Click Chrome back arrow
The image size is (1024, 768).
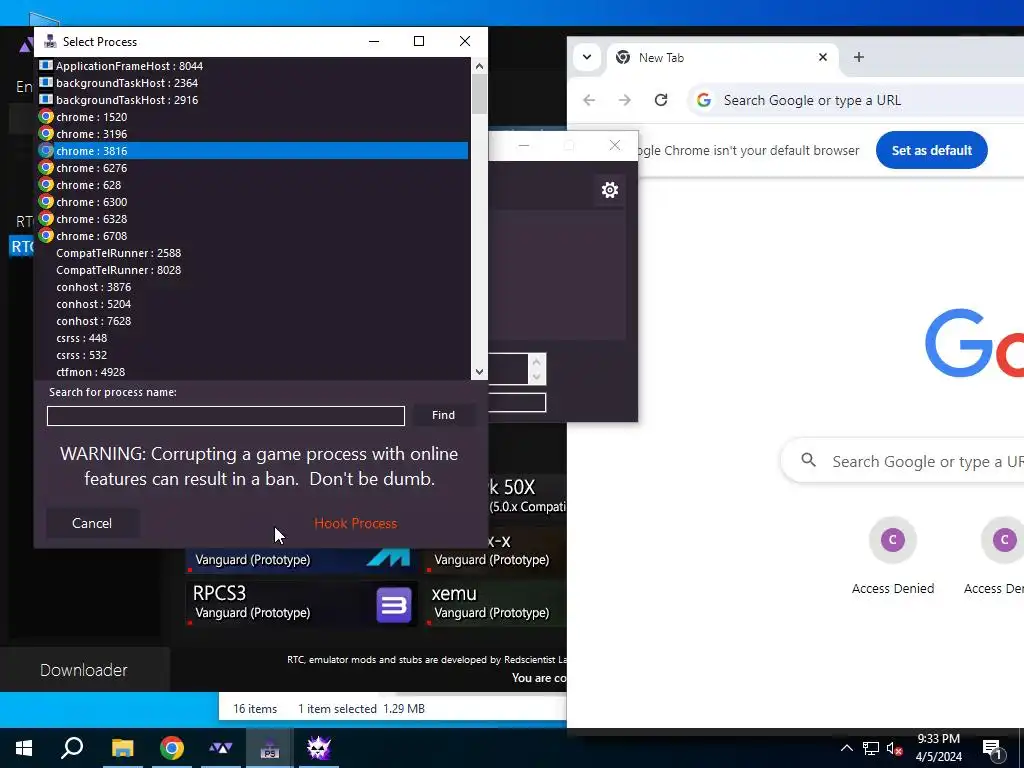pyautogui.click(x=589, y=100)
